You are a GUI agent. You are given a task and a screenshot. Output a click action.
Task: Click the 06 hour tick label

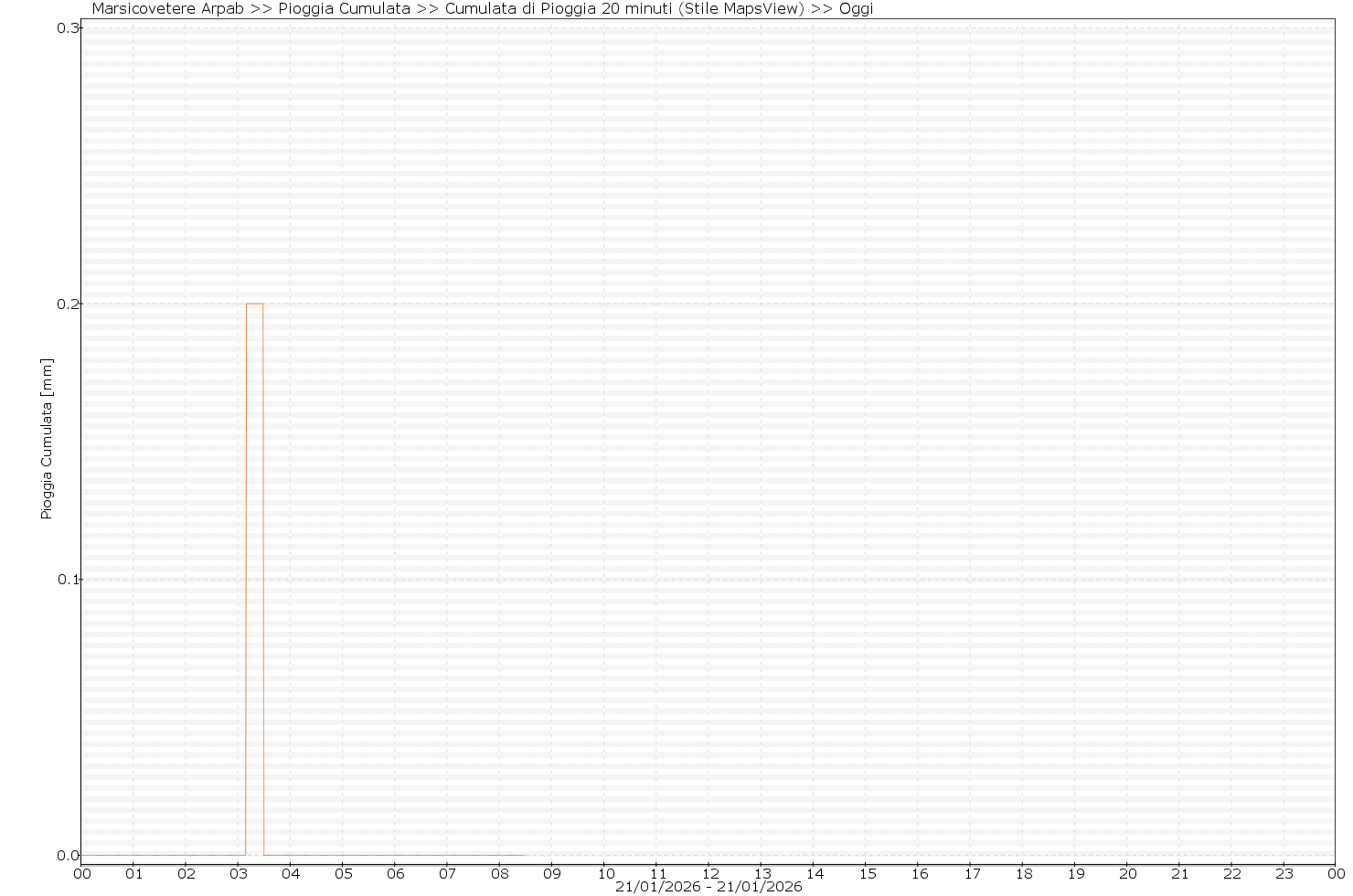coord(396,873)
